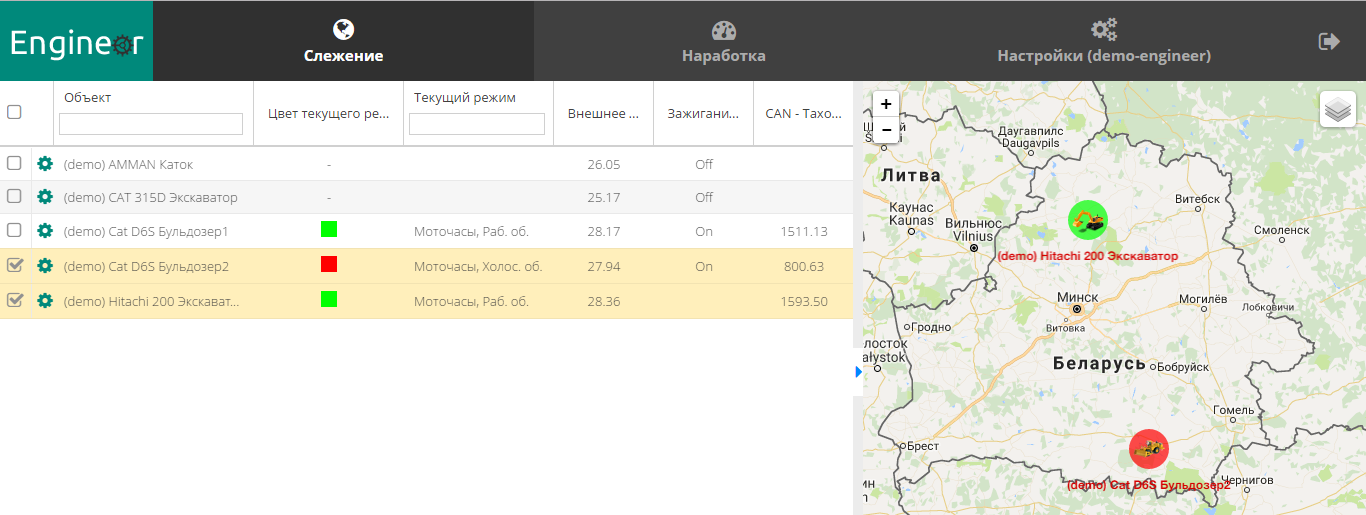
Task: Click the Engineer logo
Action: coord(76,42)
